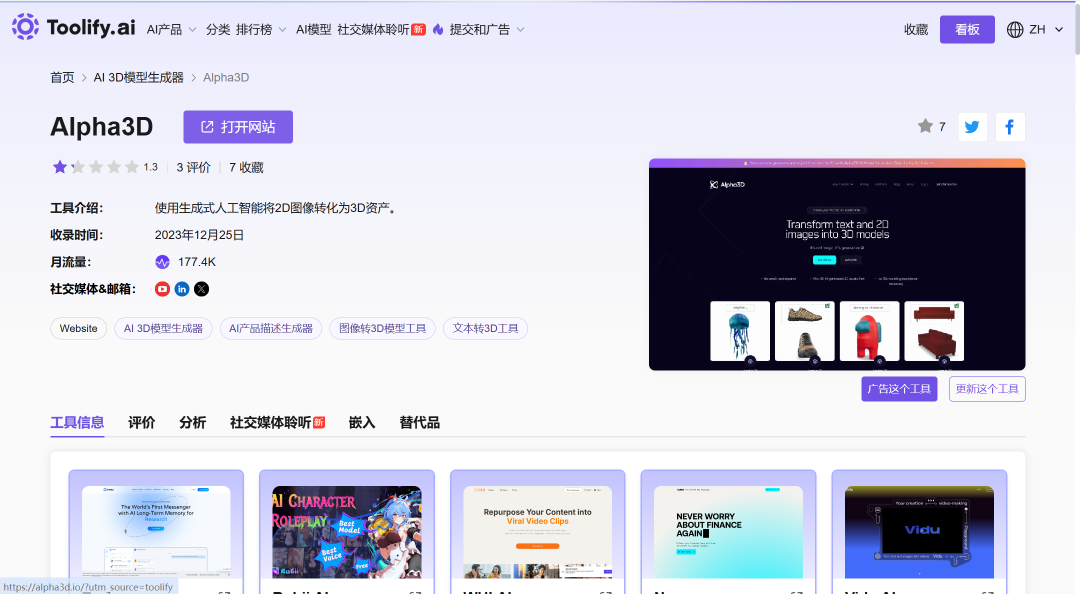Click the favorite star icon showing 7
Screen dimensions: 1080x594
coord(925,126)
